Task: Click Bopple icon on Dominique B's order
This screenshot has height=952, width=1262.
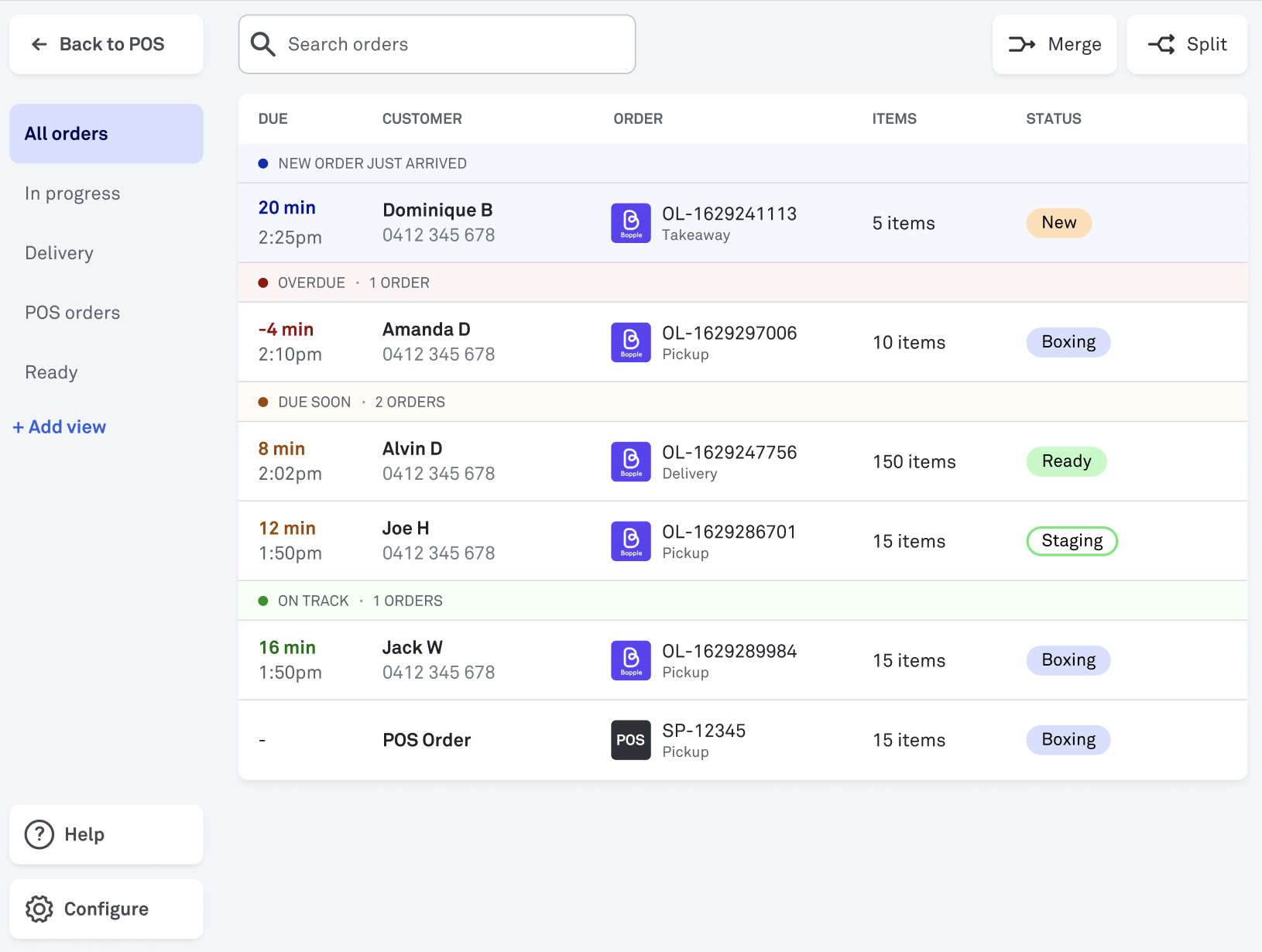Action: (631, 223)
